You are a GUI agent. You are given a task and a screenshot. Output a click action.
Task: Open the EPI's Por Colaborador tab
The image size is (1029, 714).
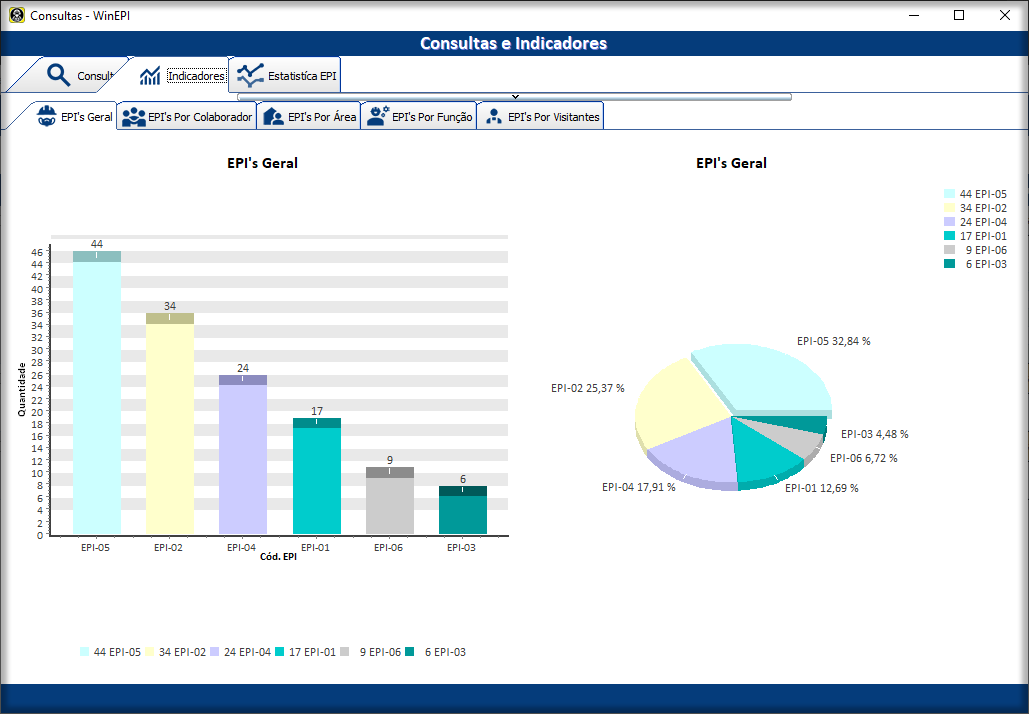coord(199,117)
